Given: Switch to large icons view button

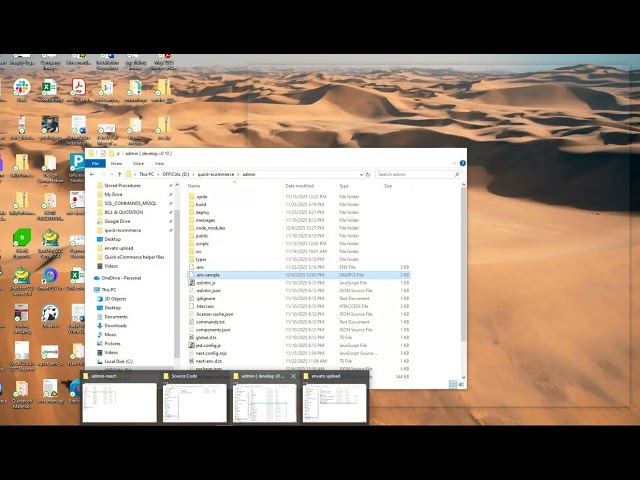Looking at the screenshot, I should coord(461,384).
